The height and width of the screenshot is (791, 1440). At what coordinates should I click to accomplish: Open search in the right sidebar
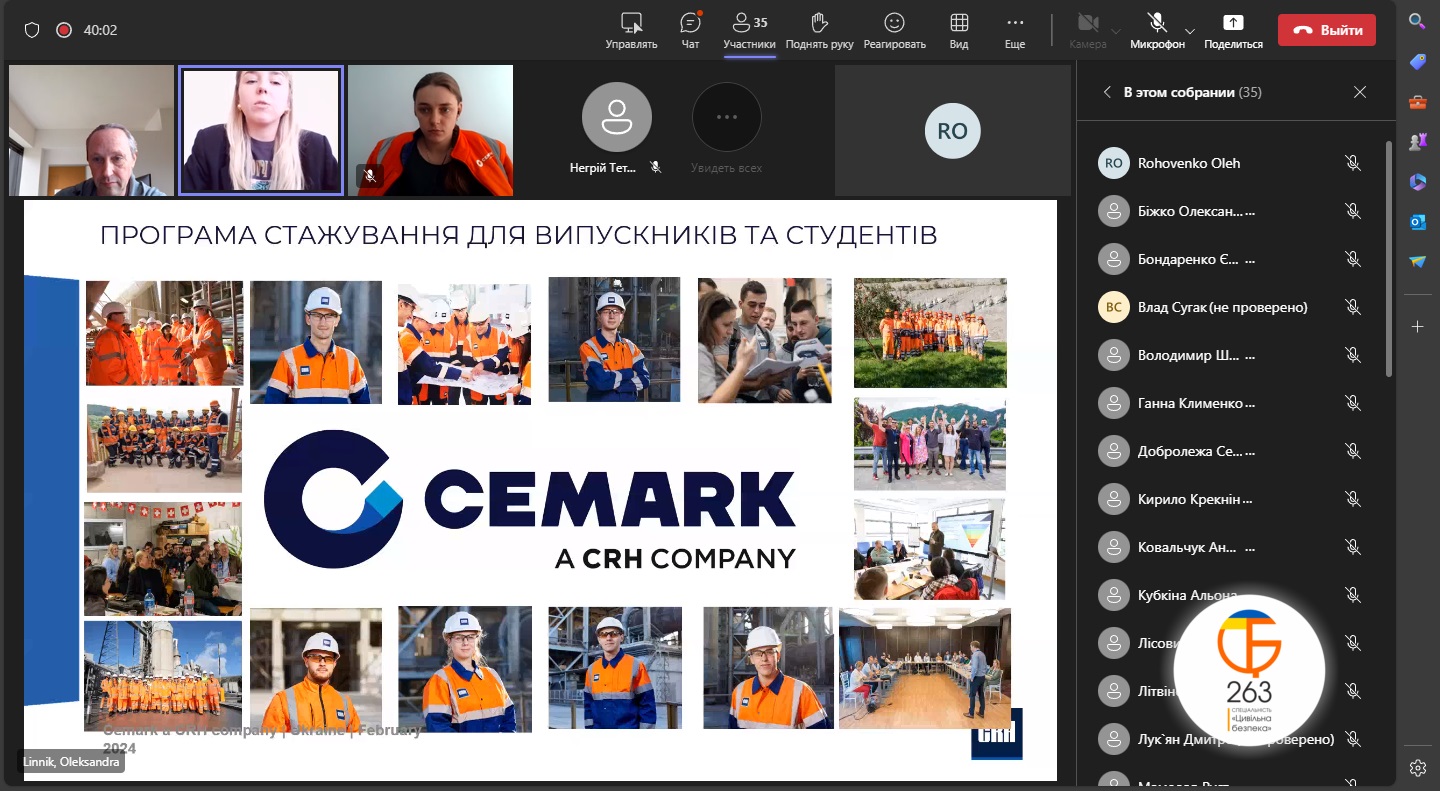coord(1417,21)
